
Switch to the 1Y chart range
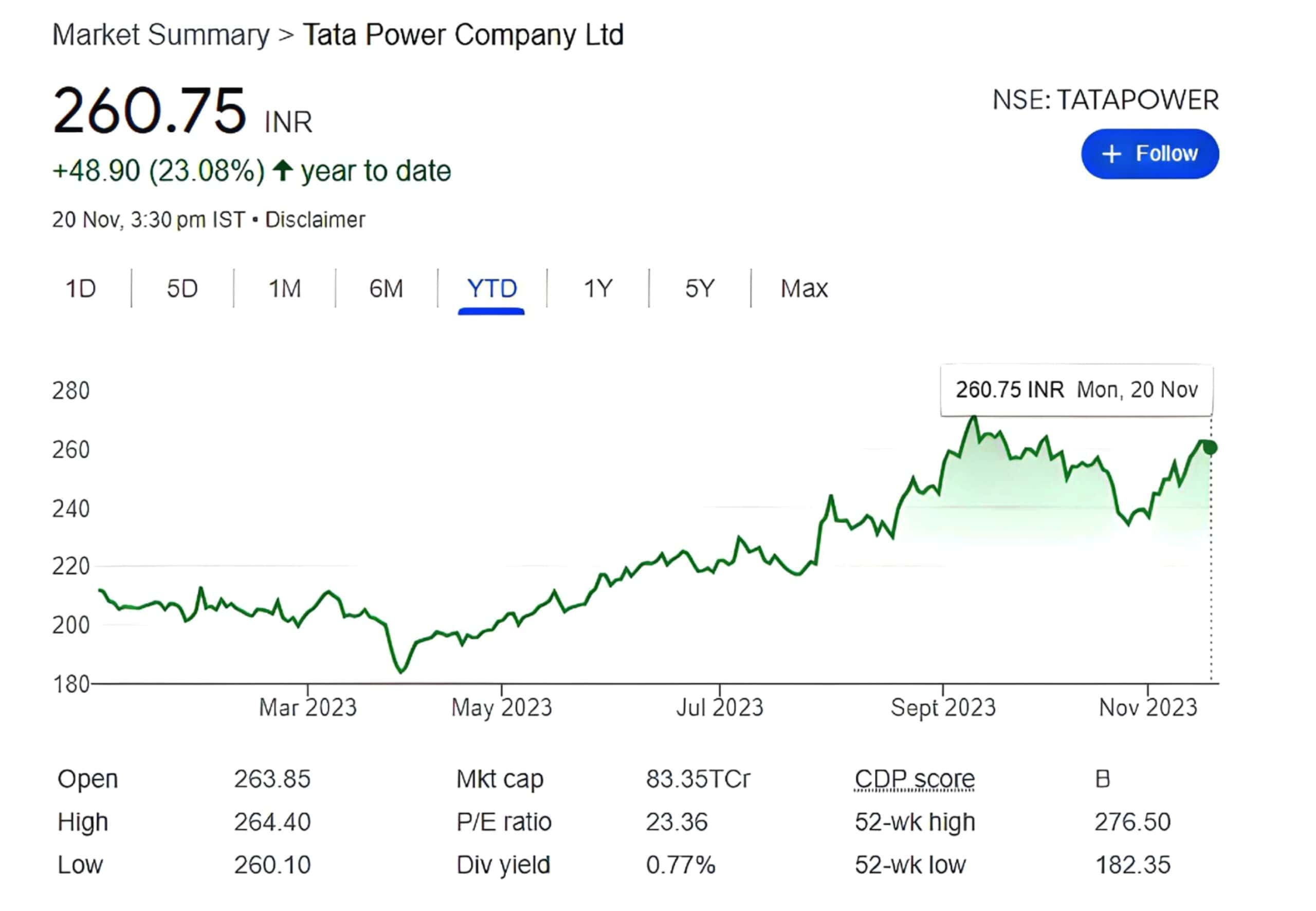(597, 288)
